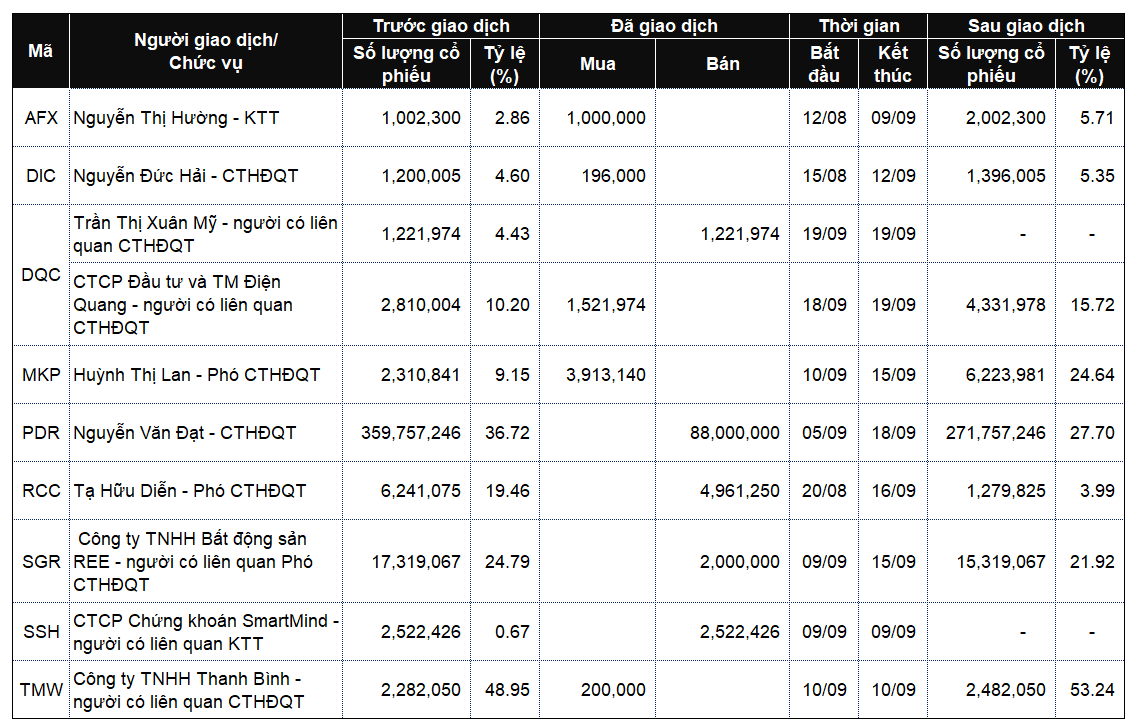Select the DIC stock code cell
The width and height of the screenshot is (1125, 719).
click(41, 176)
